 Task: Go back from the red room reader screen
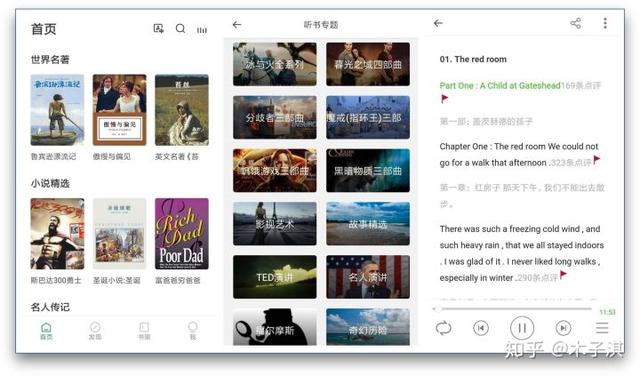(x=438, y=23)
